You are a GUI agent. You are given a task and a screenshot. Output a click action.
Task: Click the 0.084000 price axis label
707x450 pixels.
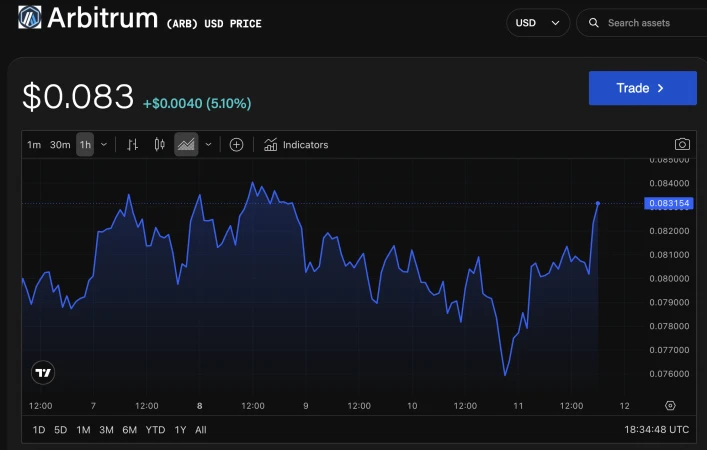[x=669, y=183]
